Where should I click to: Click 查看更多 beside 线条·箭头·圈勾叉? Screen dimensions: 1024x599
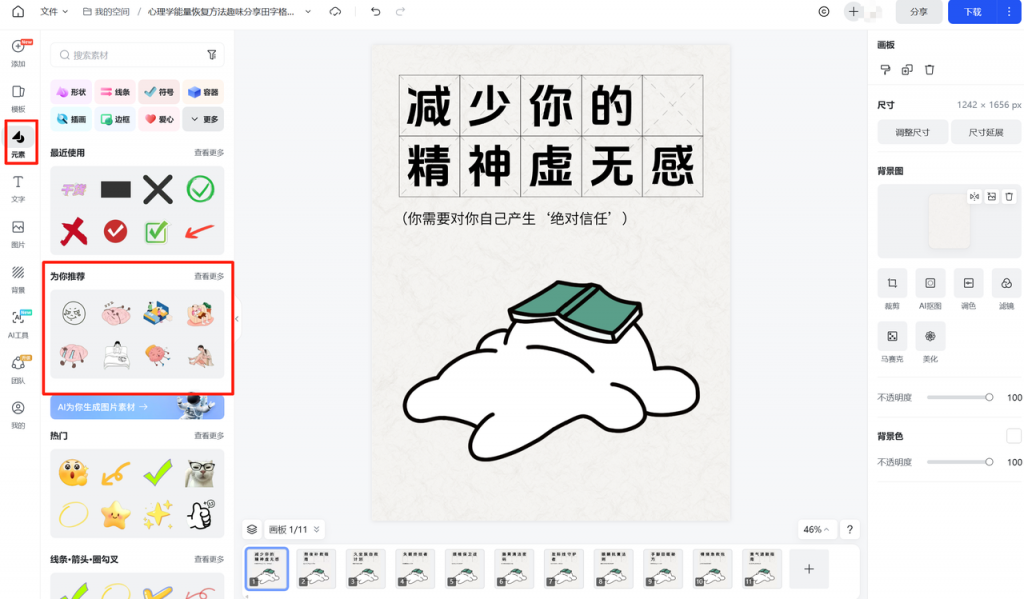tap(208, 560)
